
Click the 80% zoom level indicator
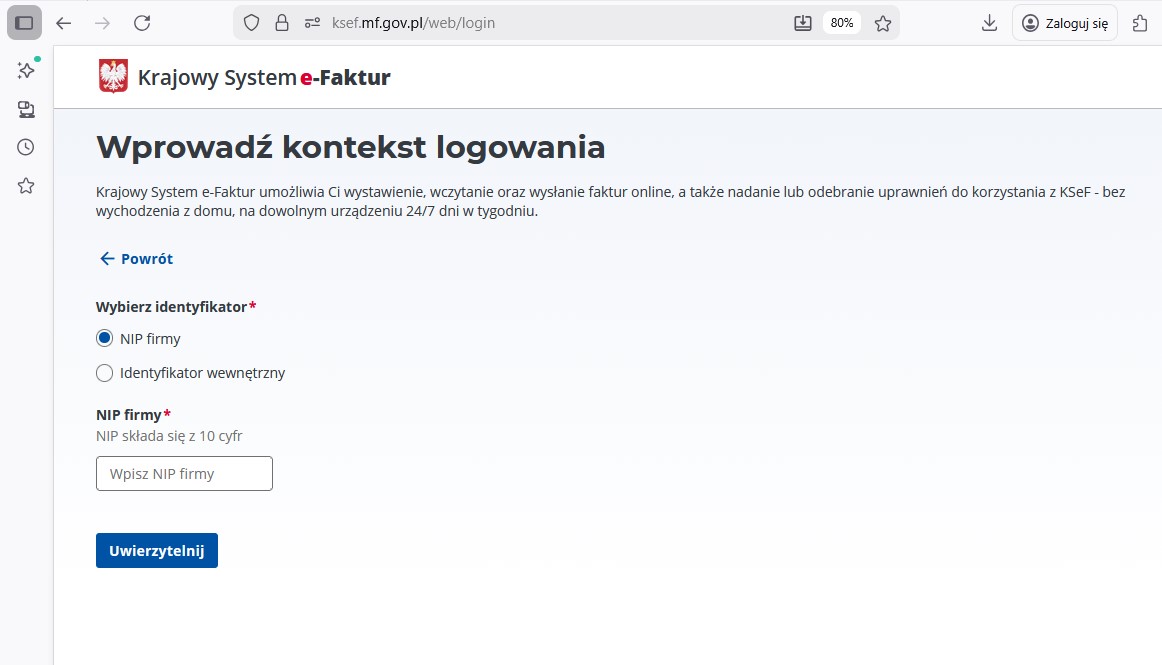pos(842,23)
